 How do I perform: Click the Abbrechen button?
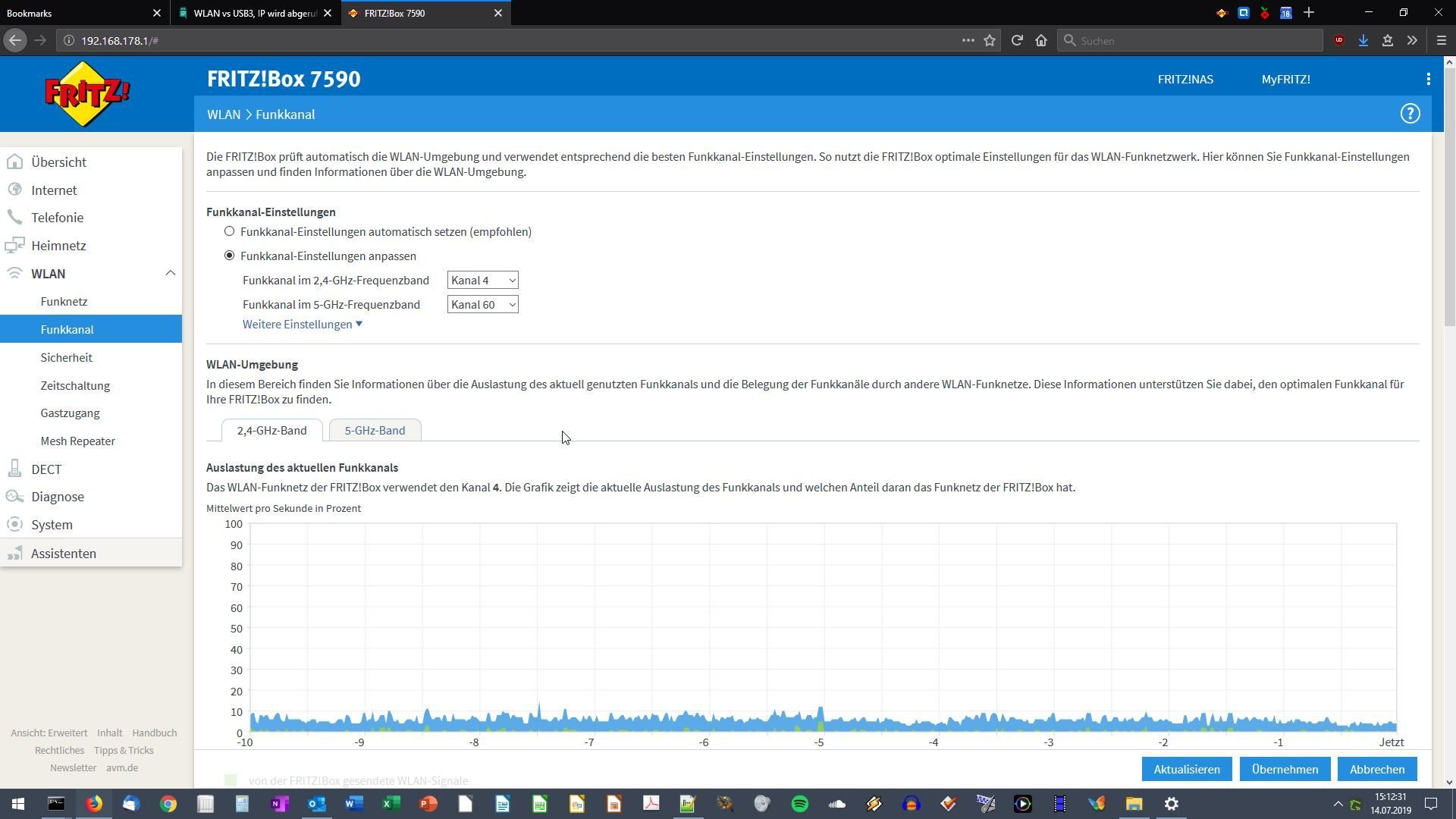(1377, 769)
